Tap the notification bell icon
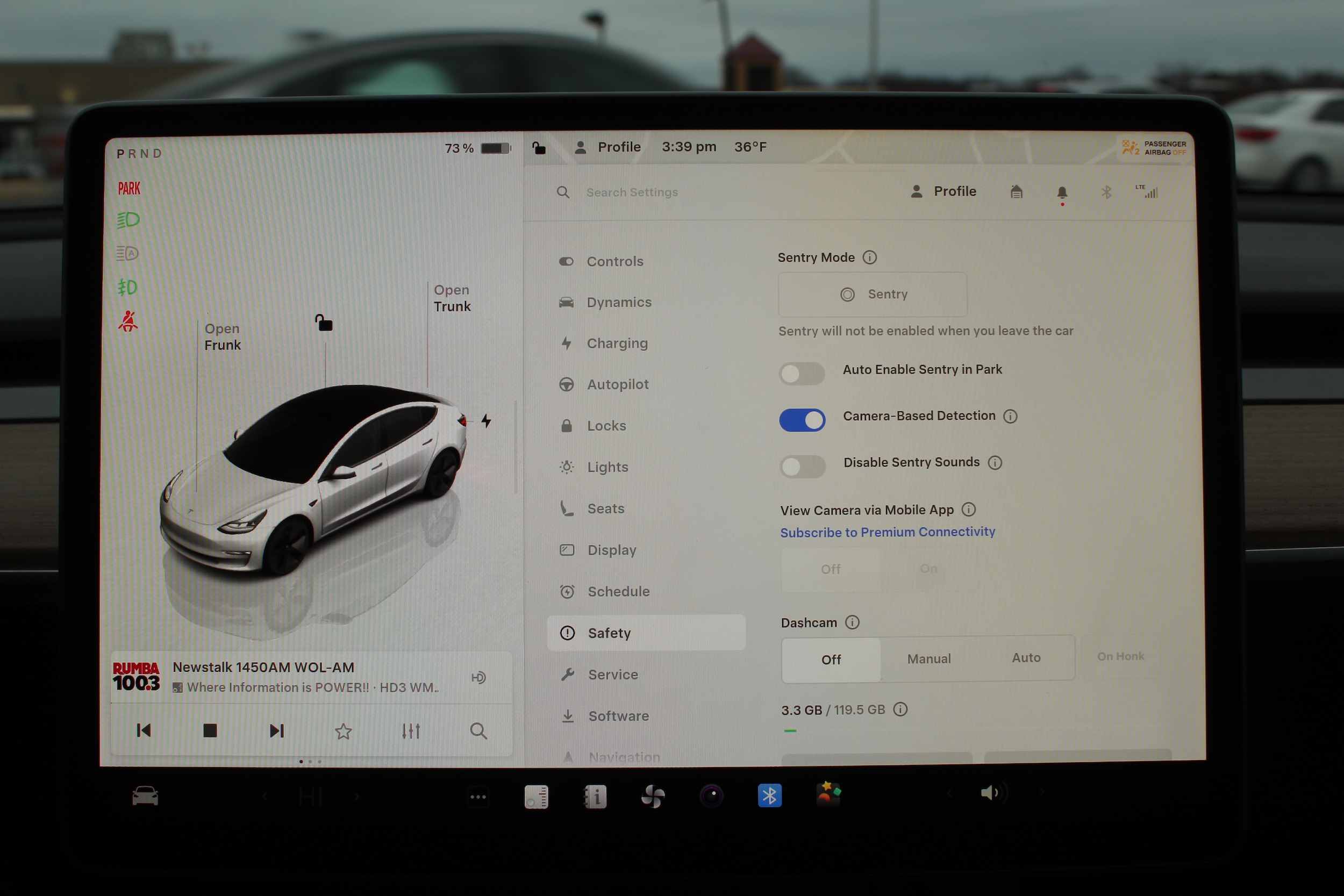Screen dimensions: 1344x896 tap(1062, 192)
